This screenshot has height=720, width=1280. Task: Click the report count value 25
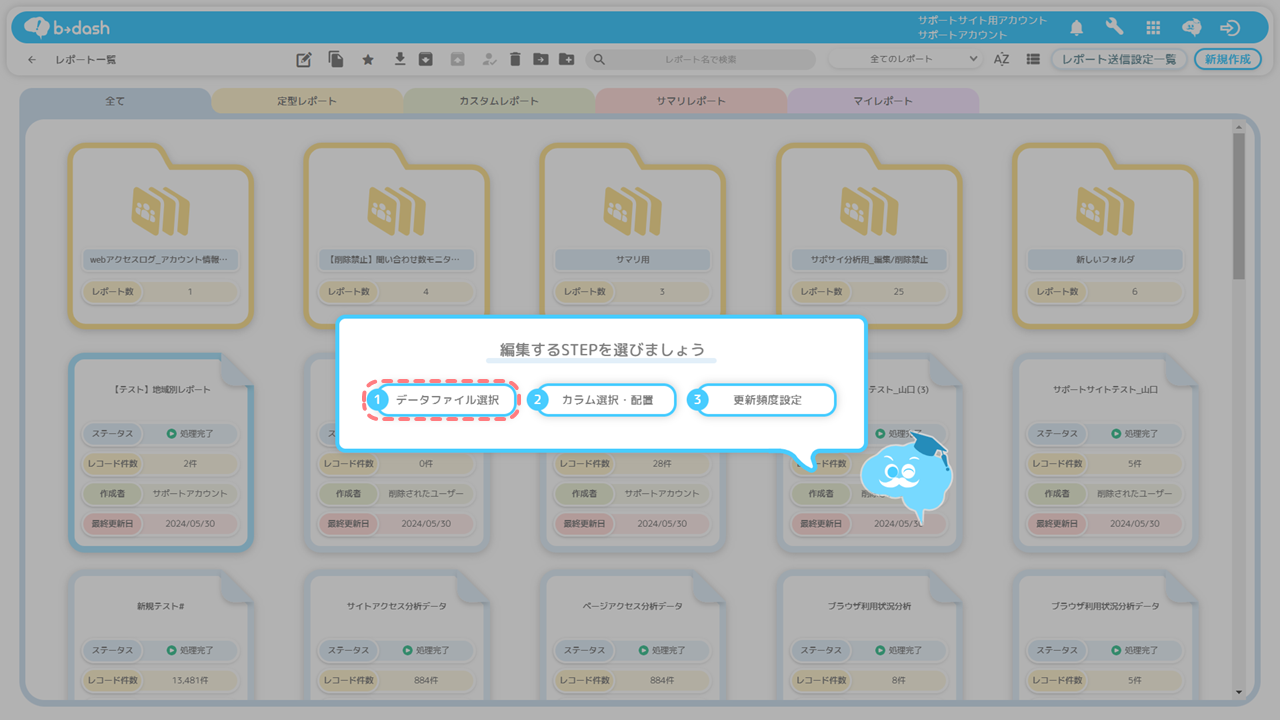click(x=898, y=292)
